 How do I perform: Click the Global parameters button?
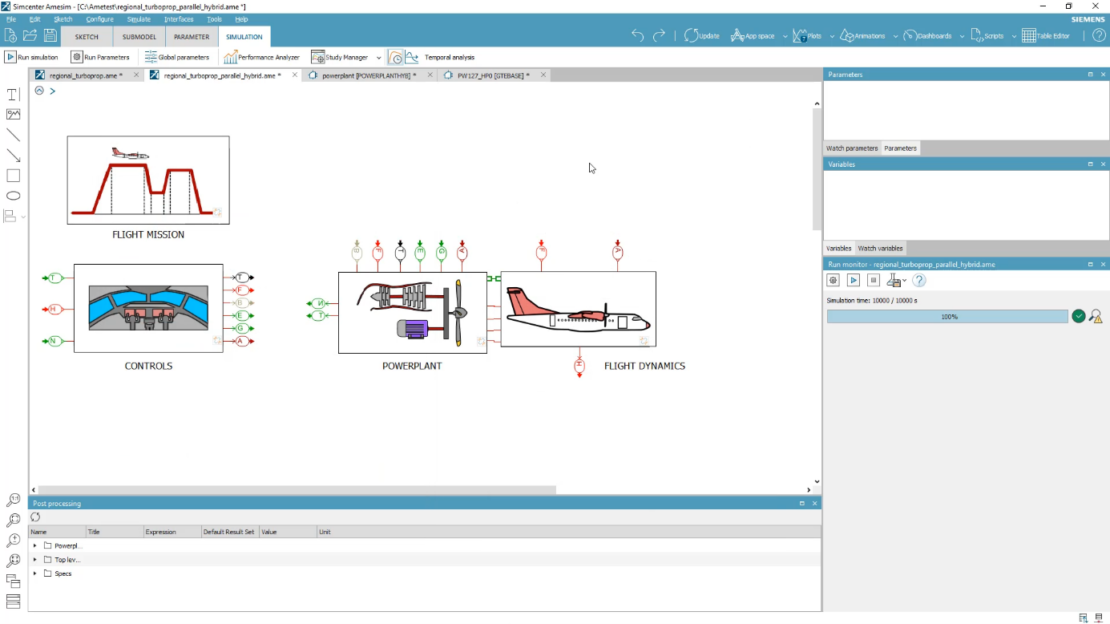[178, 56]
